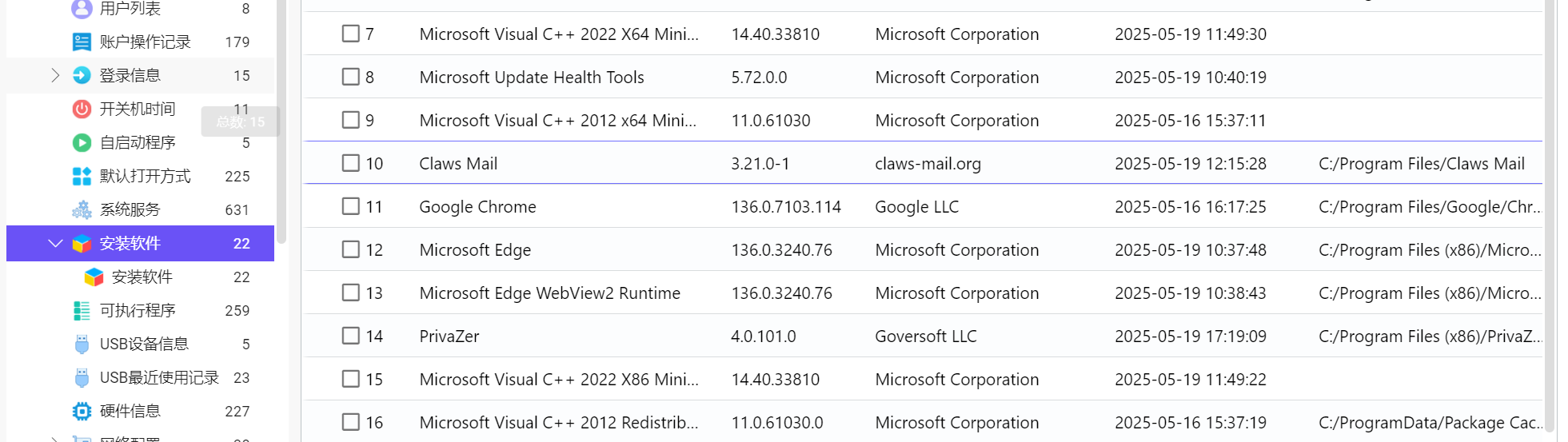Select USB最近使用记录 in the sidebar
Screen dimensions: 1568x442
point(159,377)
